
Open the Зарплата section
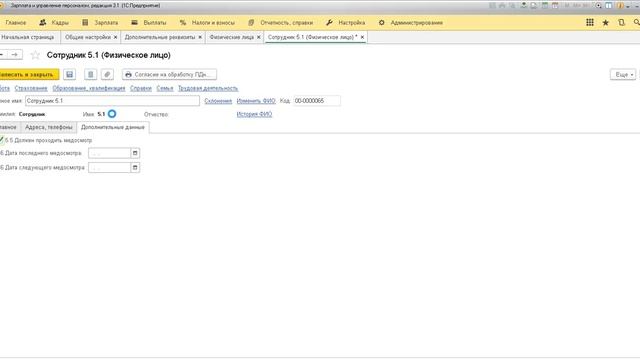click(x=100, y=23)
